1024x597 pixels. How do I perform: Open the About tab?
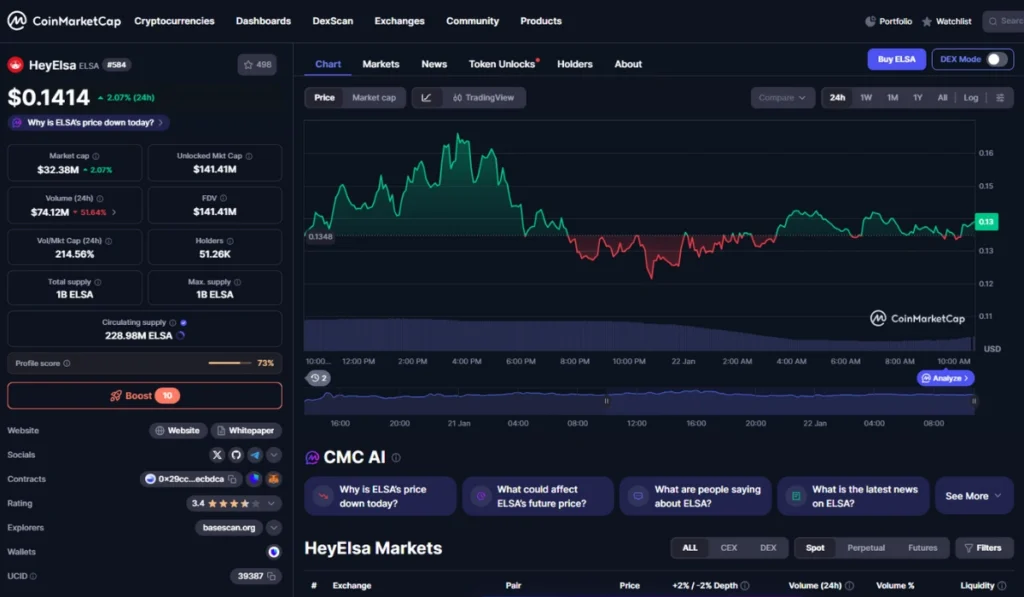click(628, 64)
